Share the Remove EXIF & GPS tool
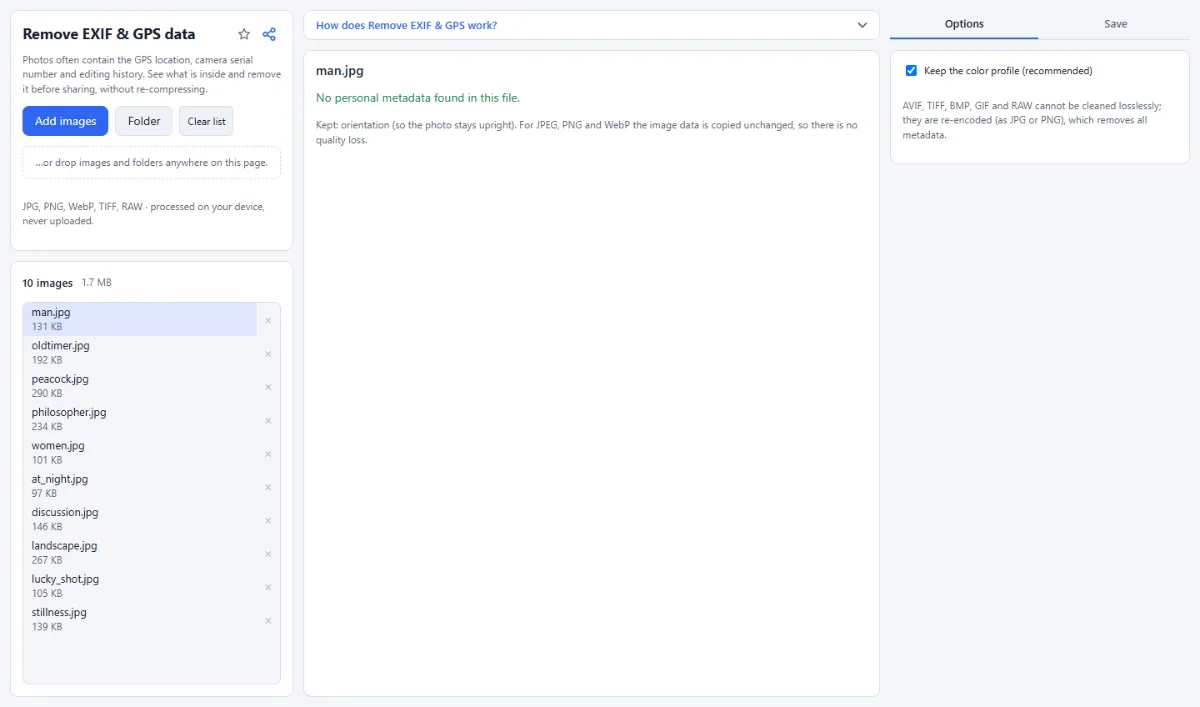 [x=269, y=34]
